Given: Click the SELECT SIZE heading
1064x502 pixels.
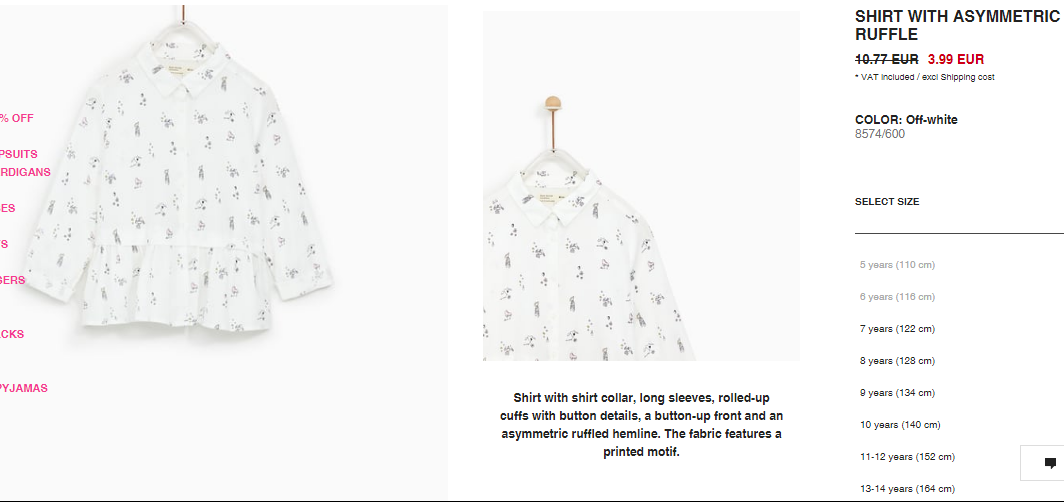Looking at the screenshot, I should [887, 201].
